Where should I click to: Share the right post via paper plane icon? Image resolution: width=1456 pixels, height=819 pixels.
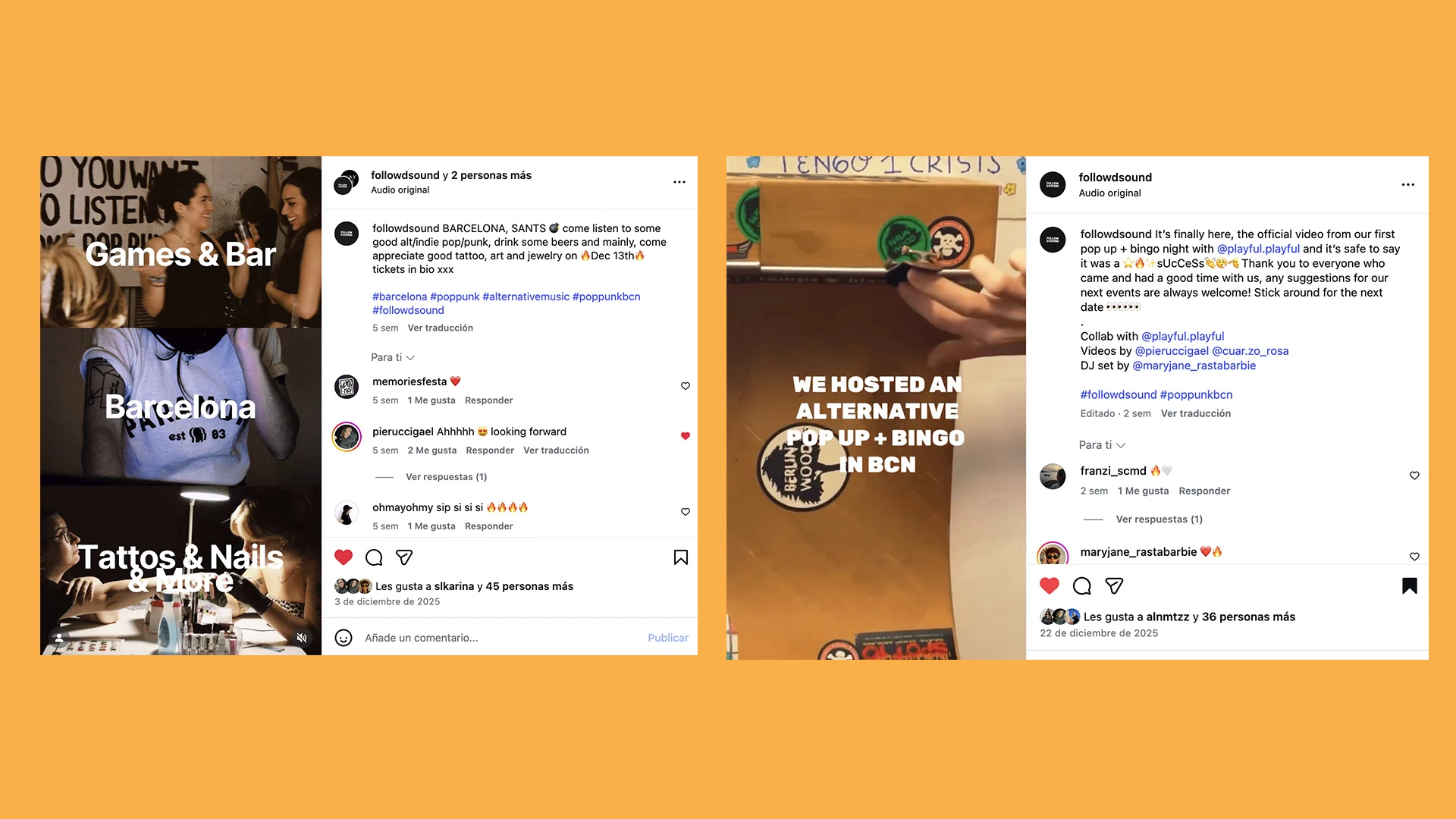click(x=1114, y=586)
